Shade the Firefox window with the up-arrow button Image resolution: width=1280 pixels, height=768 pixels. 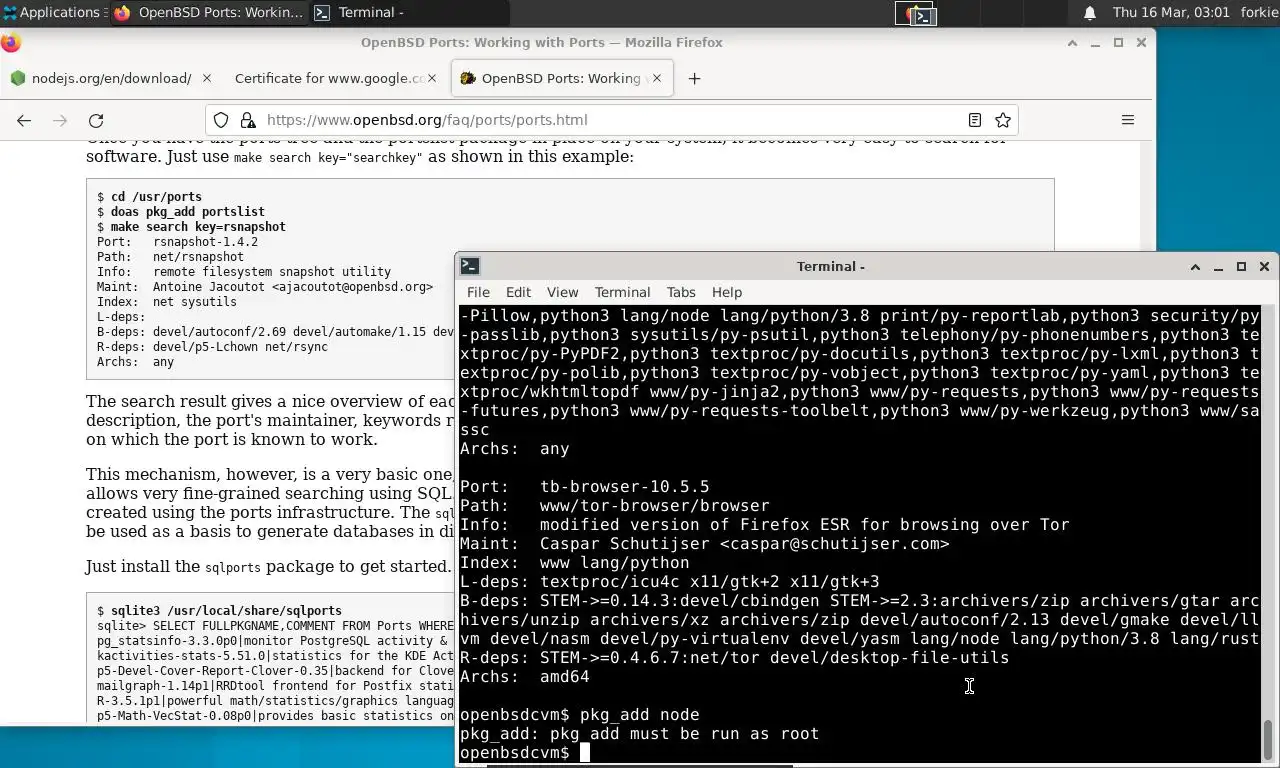coord(1072,43)
